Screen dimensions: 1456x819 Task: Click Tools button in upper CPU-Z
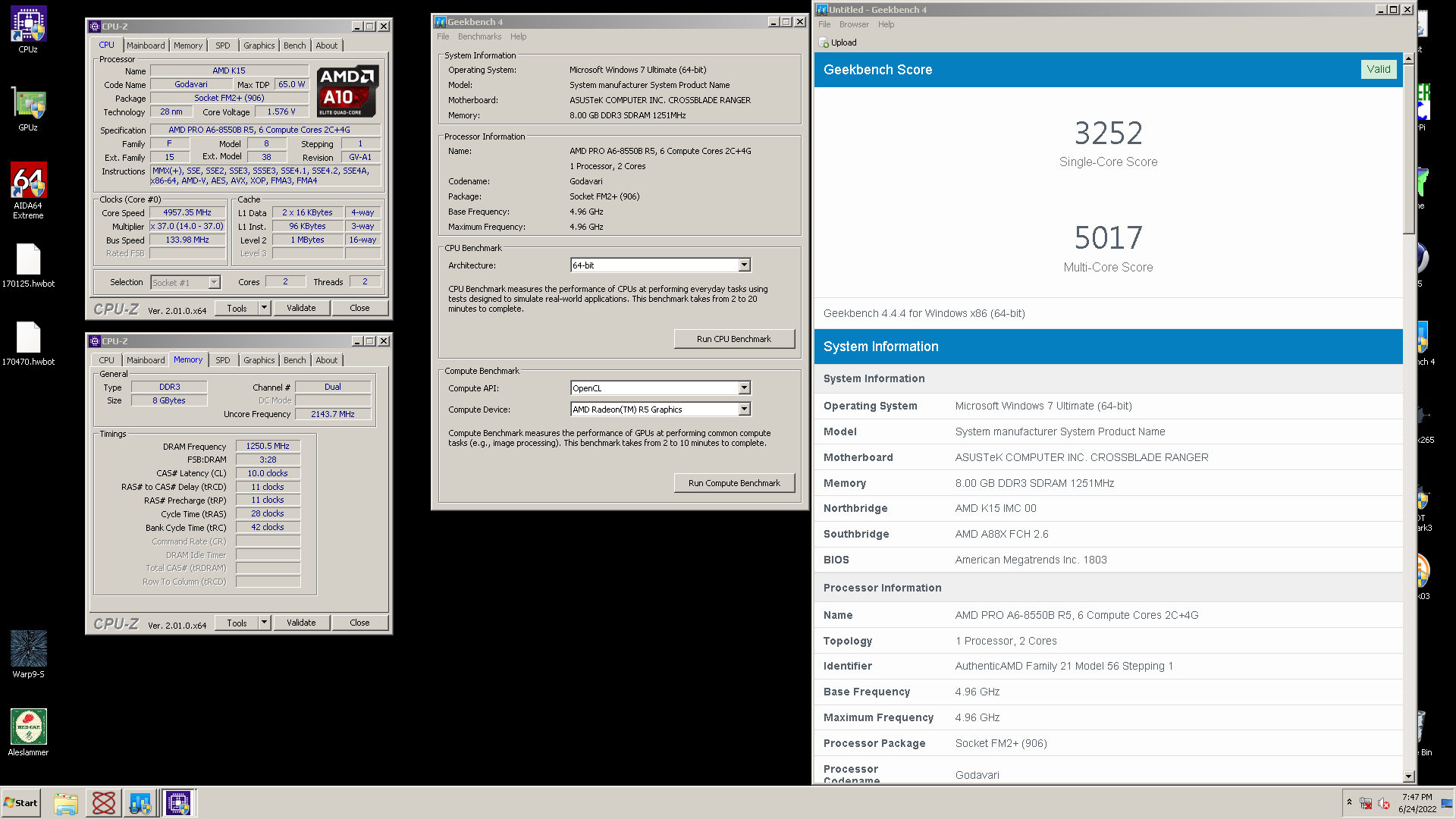click(237, 308)
